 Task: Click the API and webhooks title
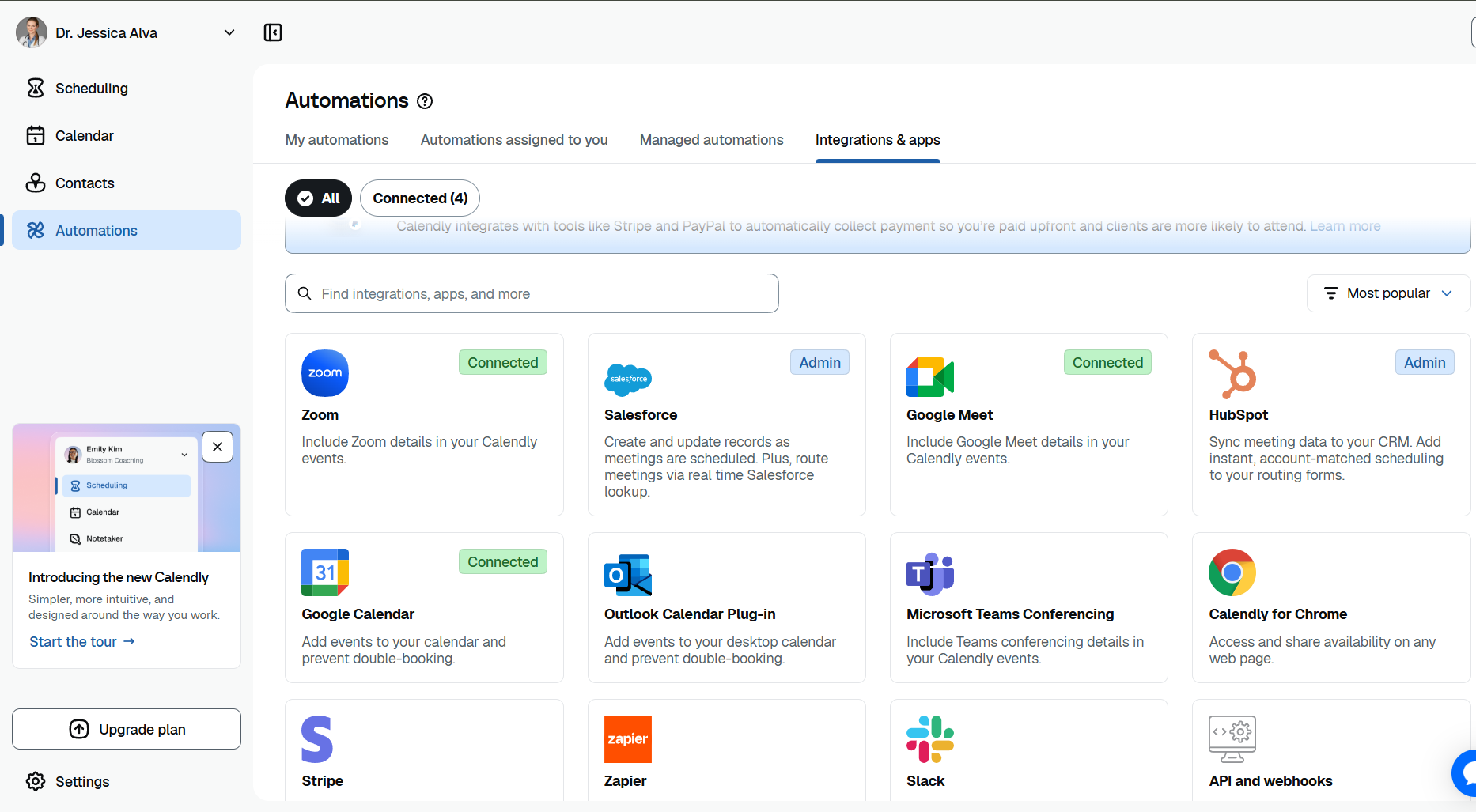coord(1271,781)
